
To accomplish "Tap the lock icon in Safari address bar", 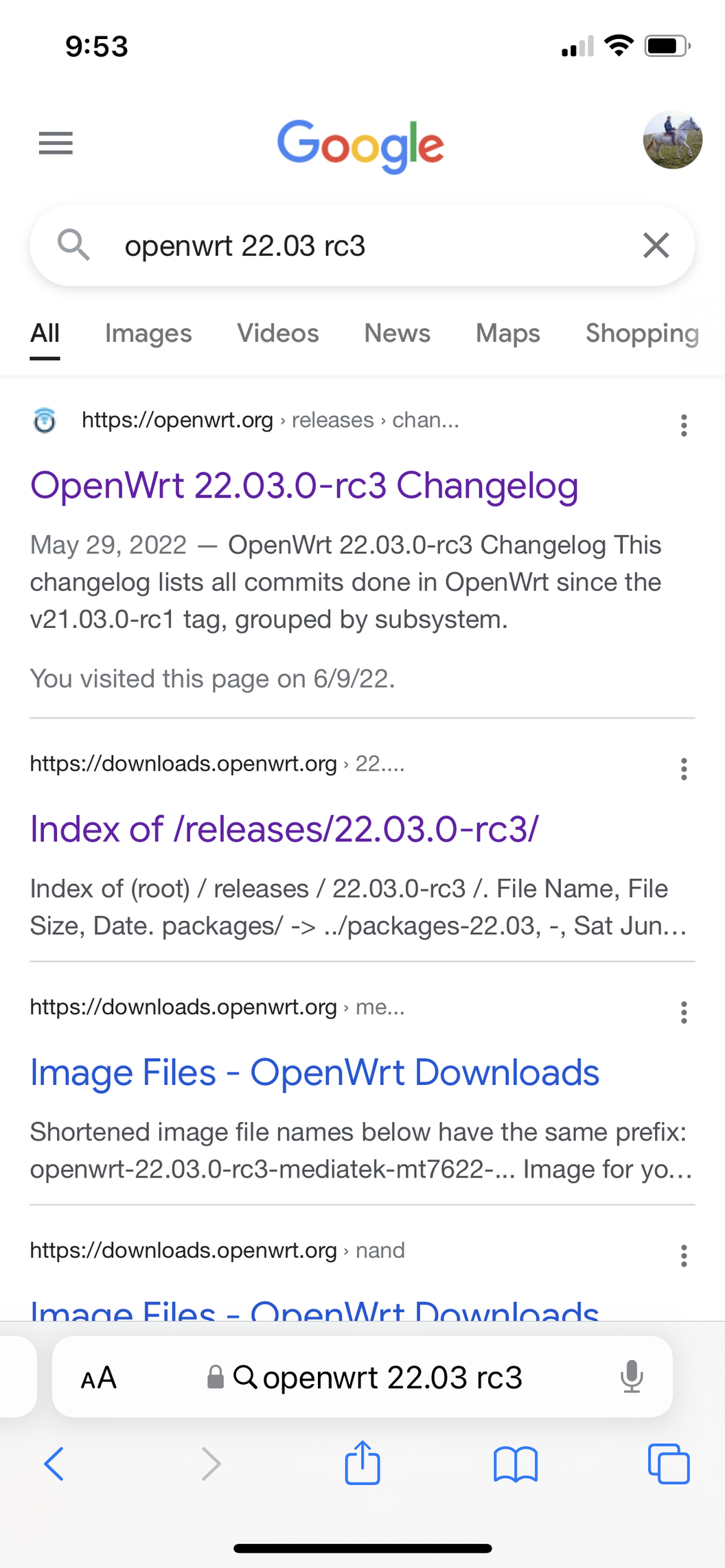I will (216, 1377).
